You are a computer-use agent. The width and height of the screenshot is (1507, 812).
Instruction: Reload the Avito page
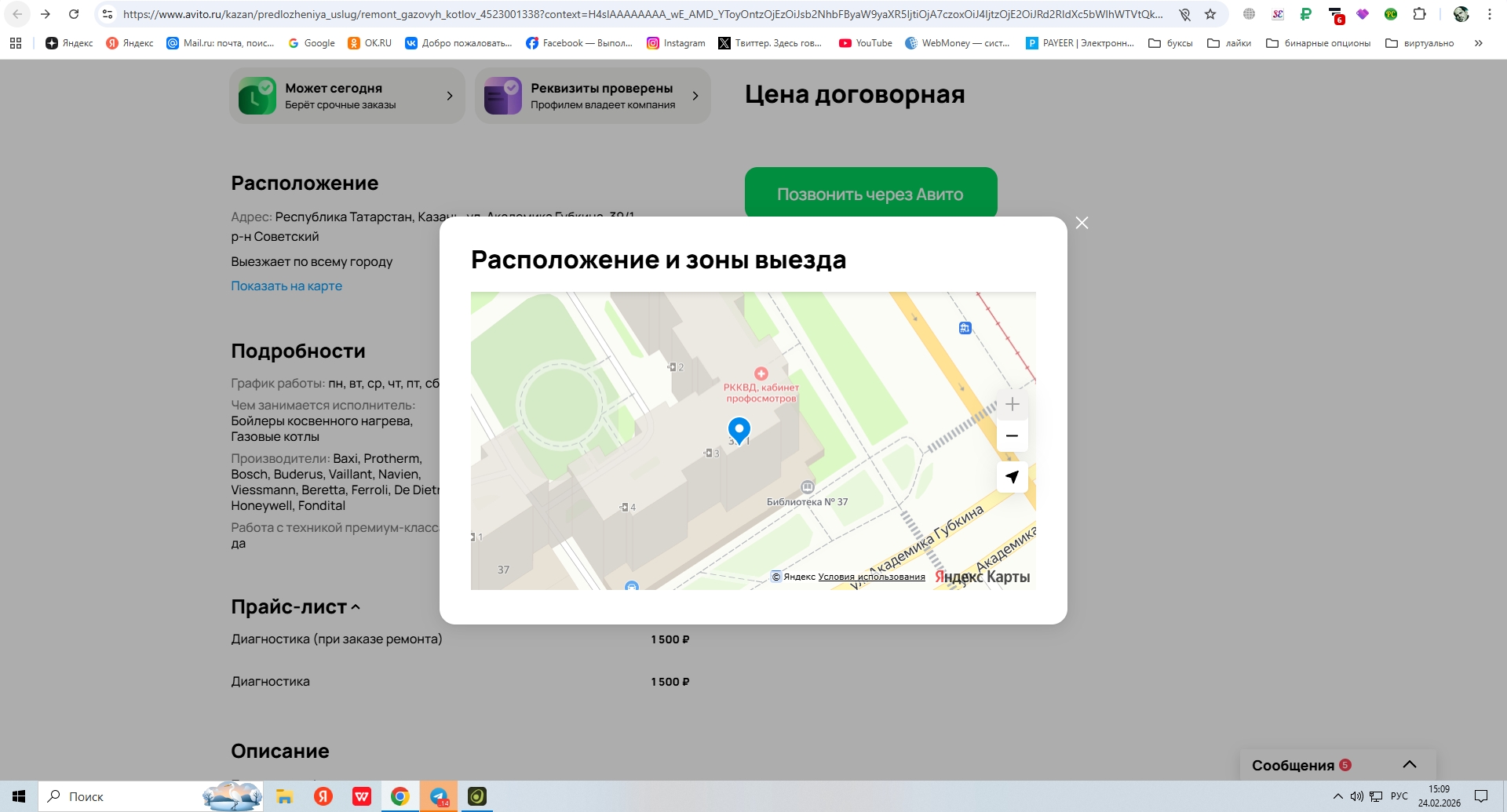pos(74,14)
